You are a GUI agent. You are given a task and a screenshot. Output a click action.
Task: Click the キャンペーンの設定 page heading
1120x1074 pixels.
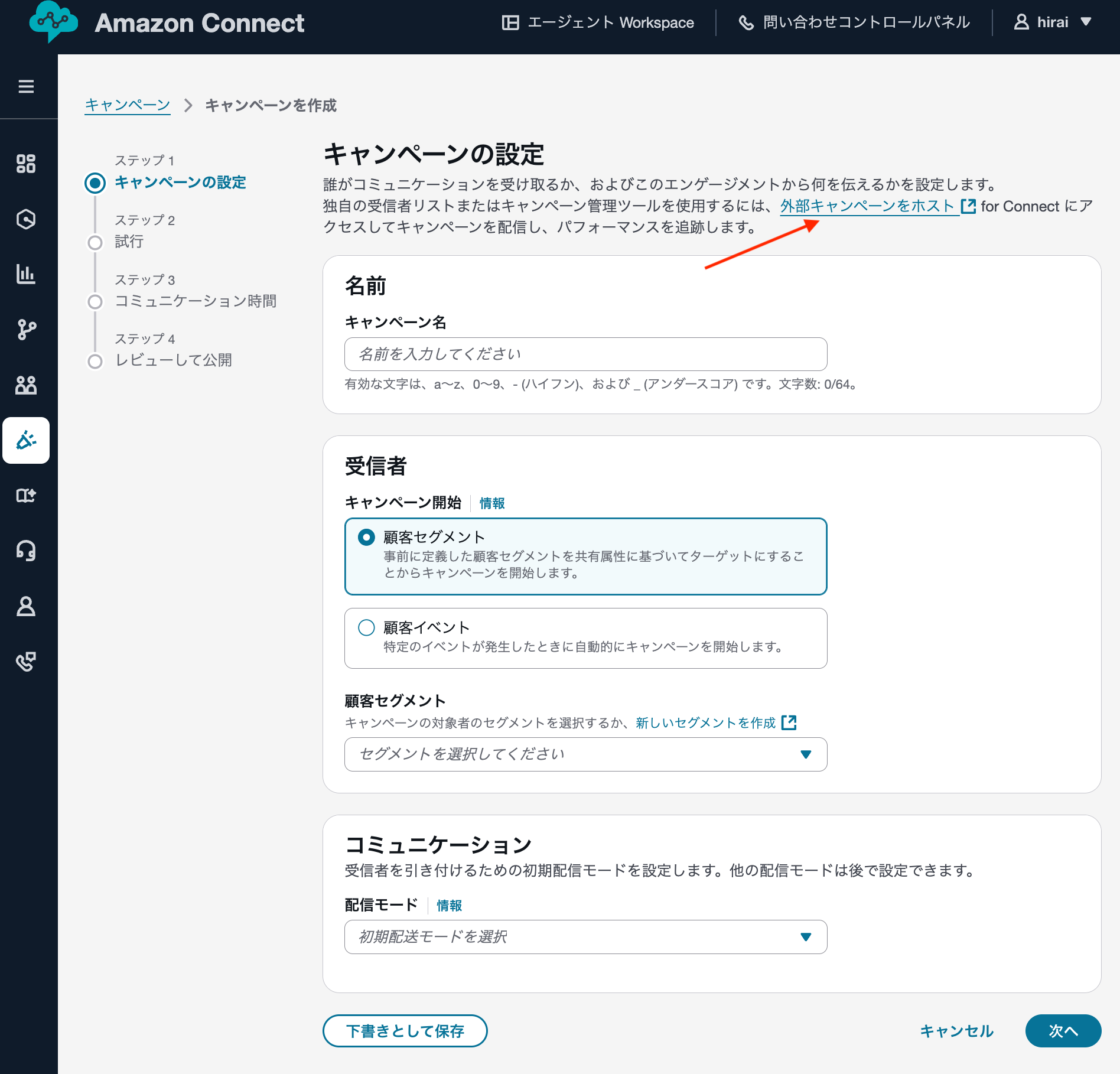click(434, 154)
